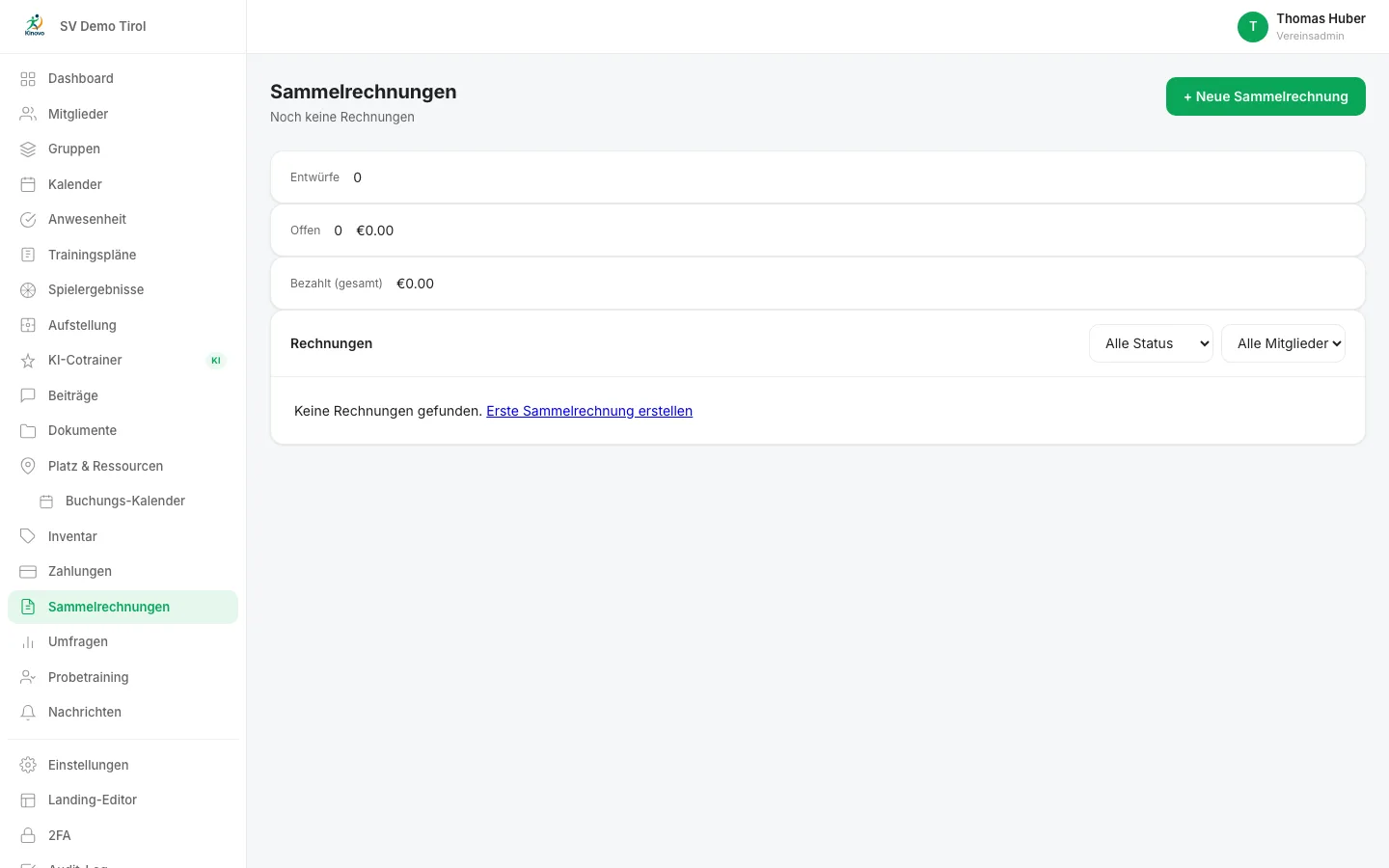Screen dimensions: 1389x868
Task: Open Buchungs-Kalender submenu item
Action: coord(123,502)
